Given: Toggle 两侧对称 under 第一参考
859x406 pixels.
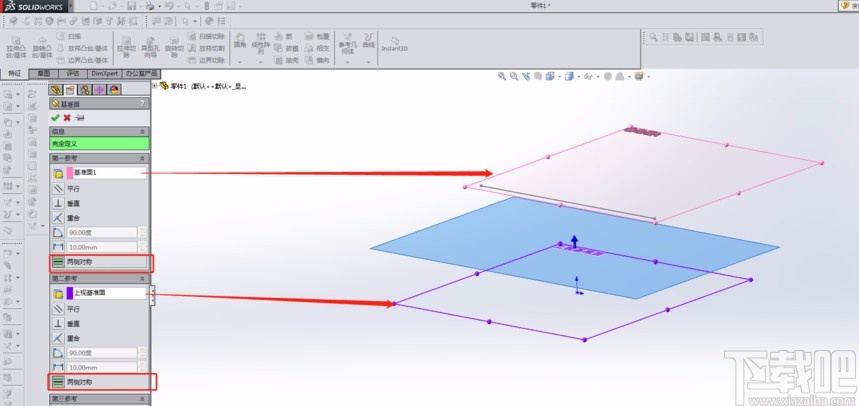Looking at the screenshot, I should coord(100,262).
